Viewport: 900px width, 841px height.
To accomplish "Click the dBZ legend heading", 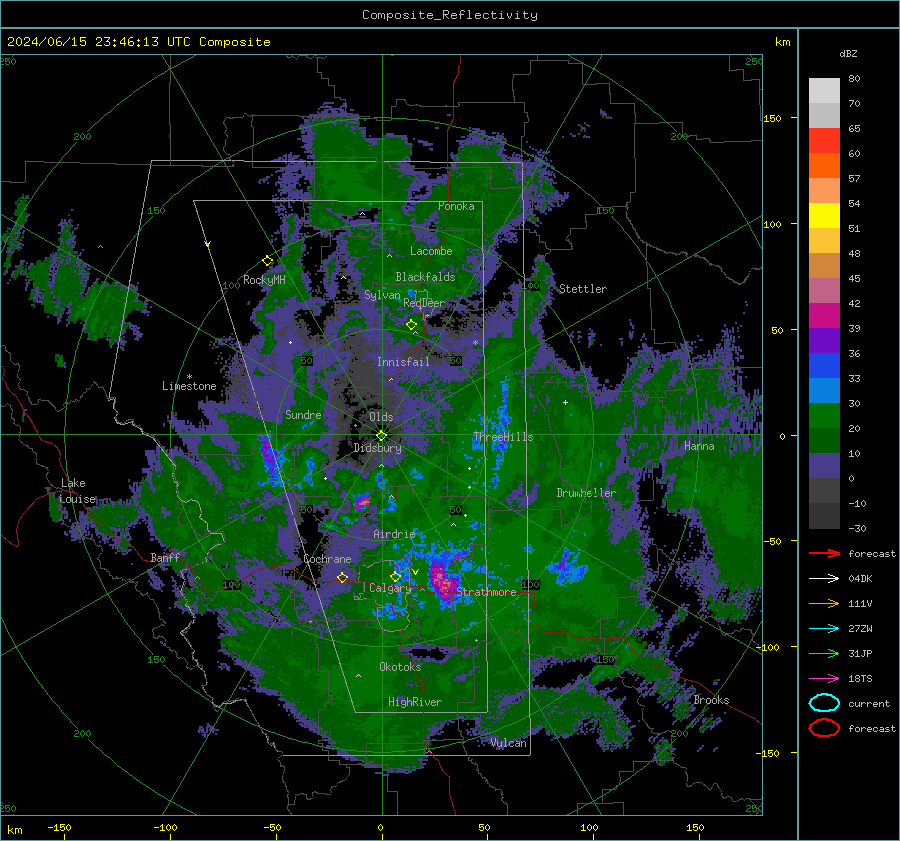I will 848,53.
